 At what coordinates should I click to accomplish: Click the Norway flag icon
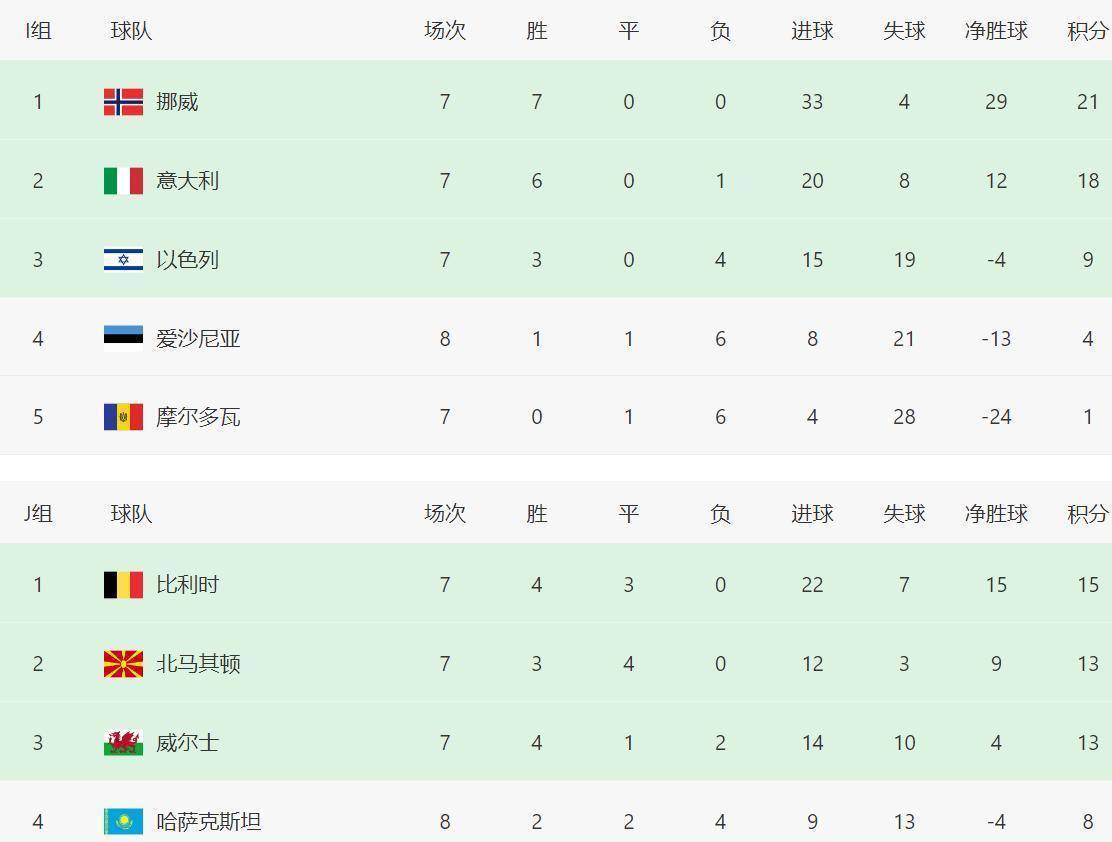pos(123,102)
